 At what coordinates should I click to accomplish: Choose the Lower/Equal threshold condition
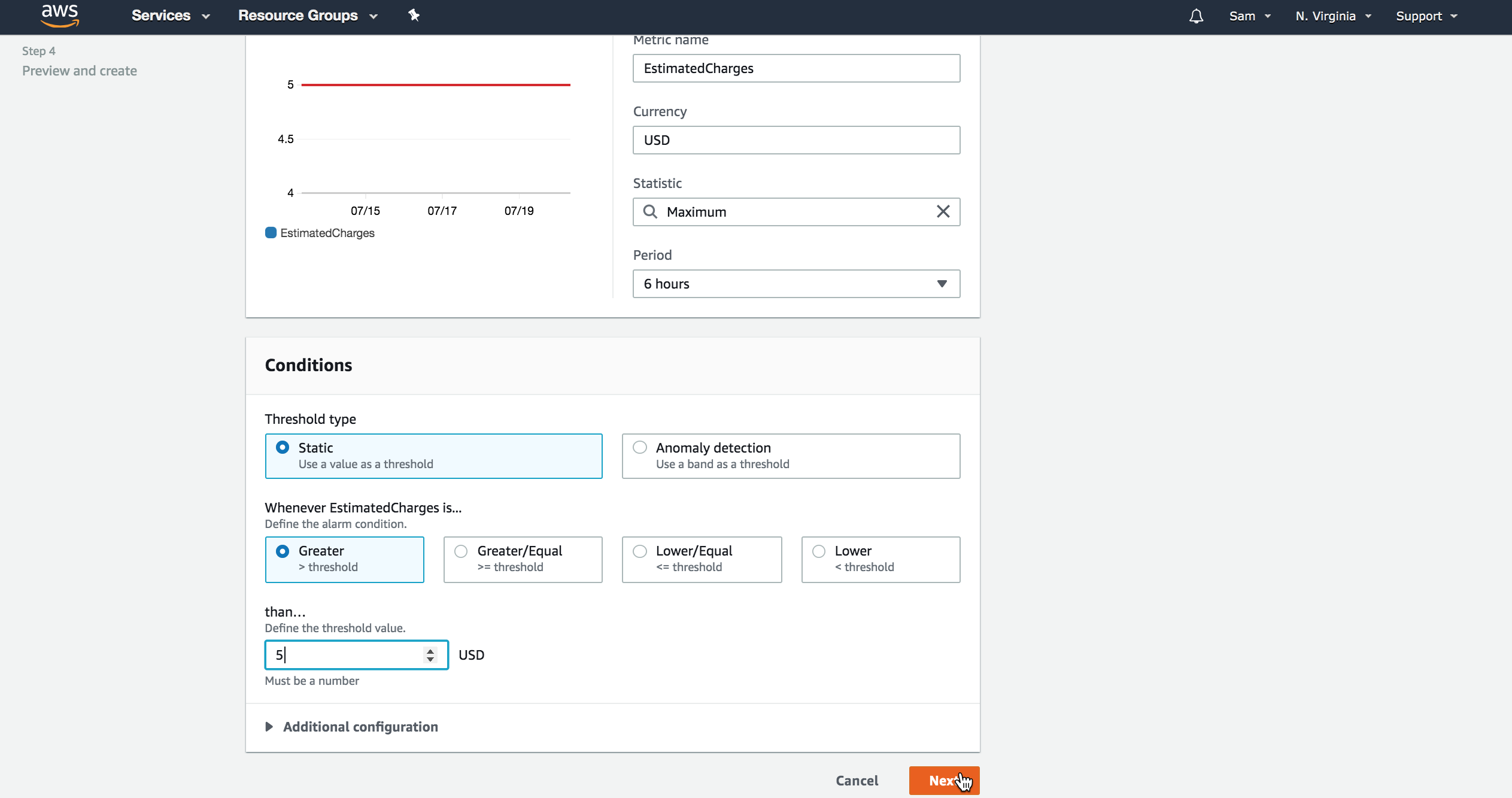pos(702,559)
